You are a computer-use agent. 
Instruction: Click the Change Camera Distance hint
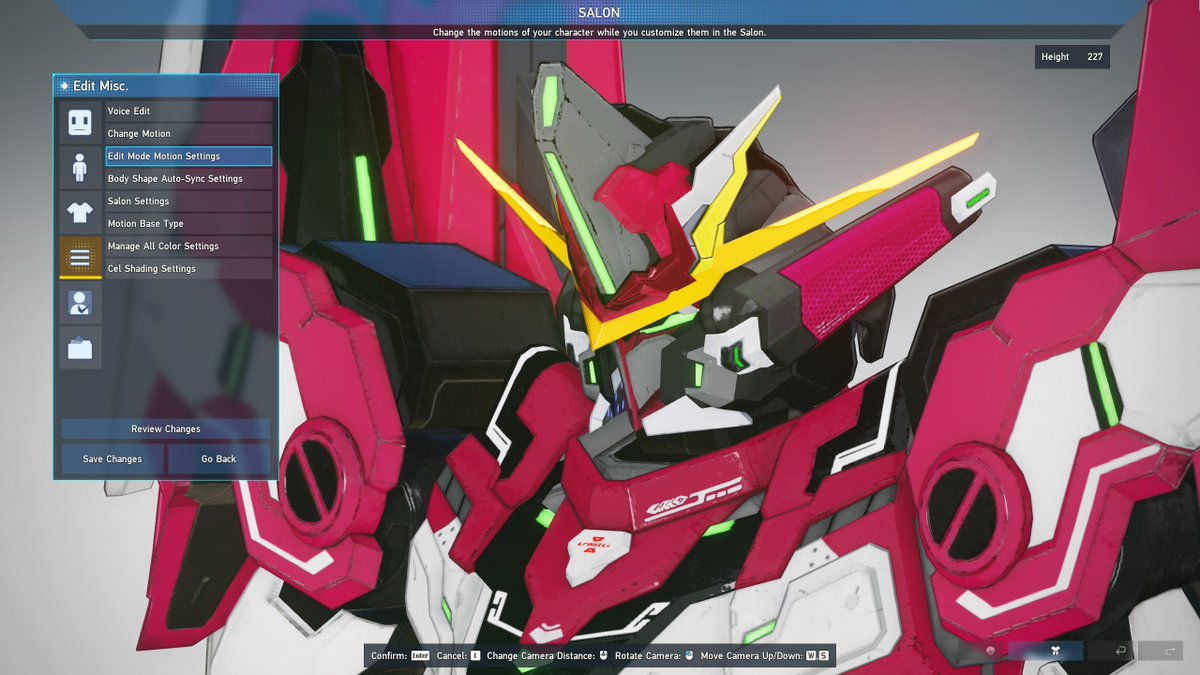coord(548,656)
